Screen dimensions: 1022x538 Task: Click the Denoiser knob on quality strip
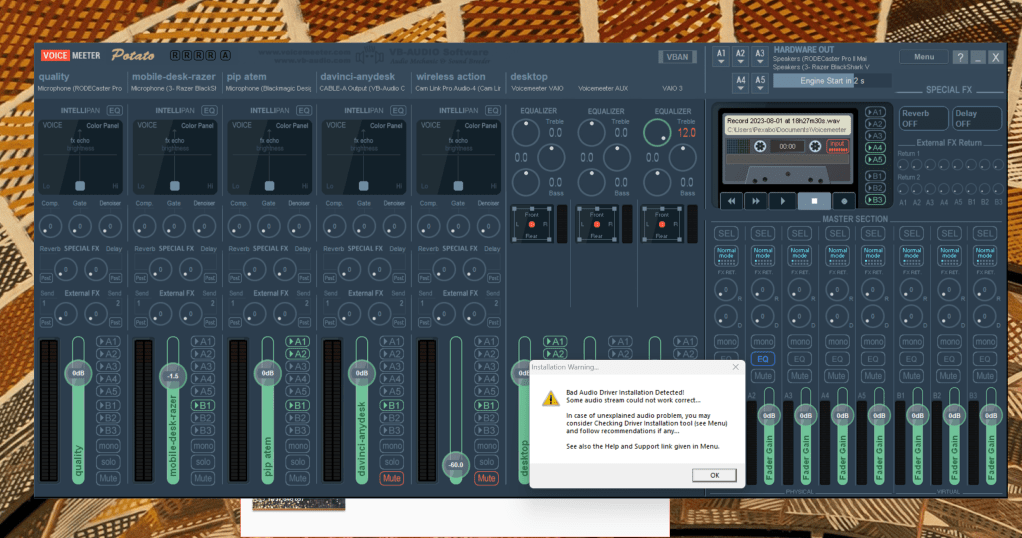(x=110, y=227)
